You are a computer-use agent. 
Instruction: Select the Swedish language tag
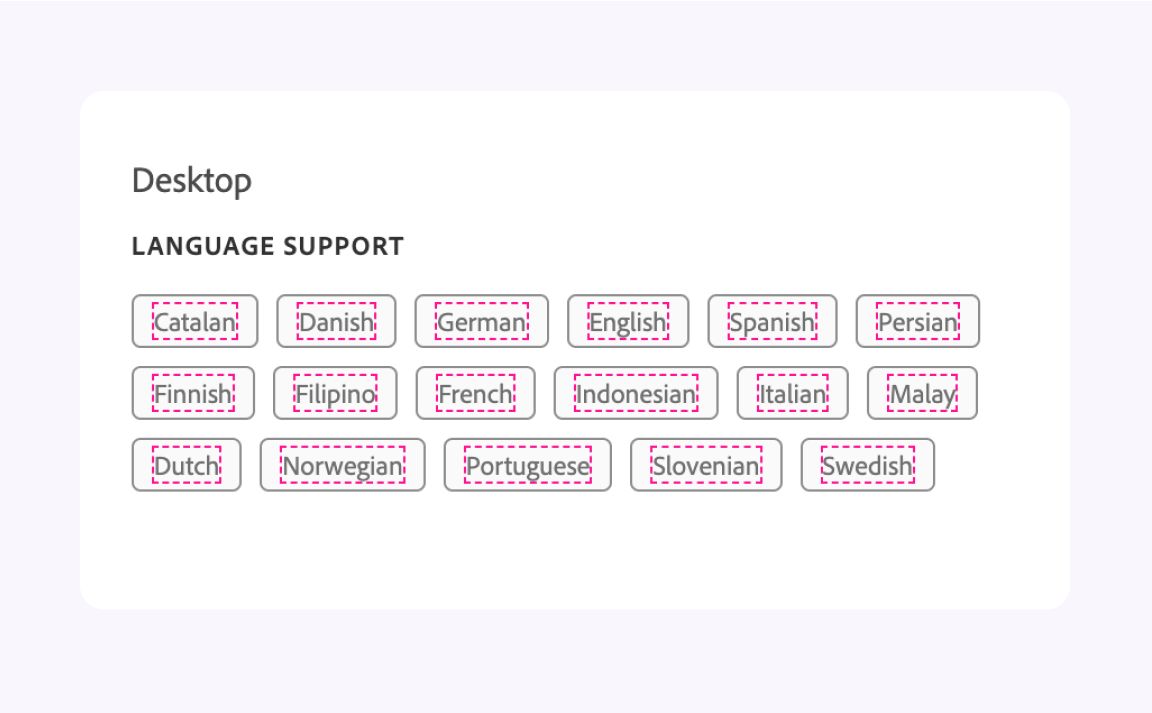pyautogui.click(x=867, y=465)
